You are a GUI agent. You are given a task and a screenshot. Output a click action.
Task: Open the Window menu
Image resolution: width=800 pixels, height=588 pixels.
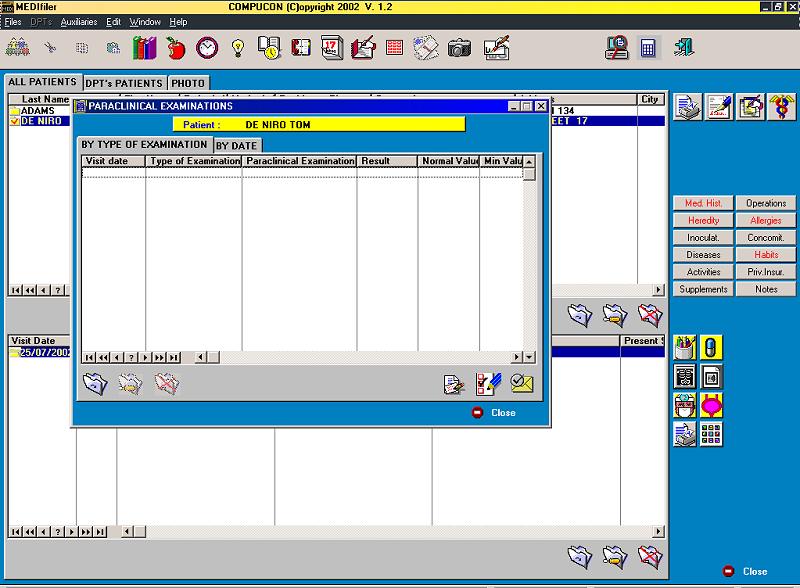click(145, 22)
